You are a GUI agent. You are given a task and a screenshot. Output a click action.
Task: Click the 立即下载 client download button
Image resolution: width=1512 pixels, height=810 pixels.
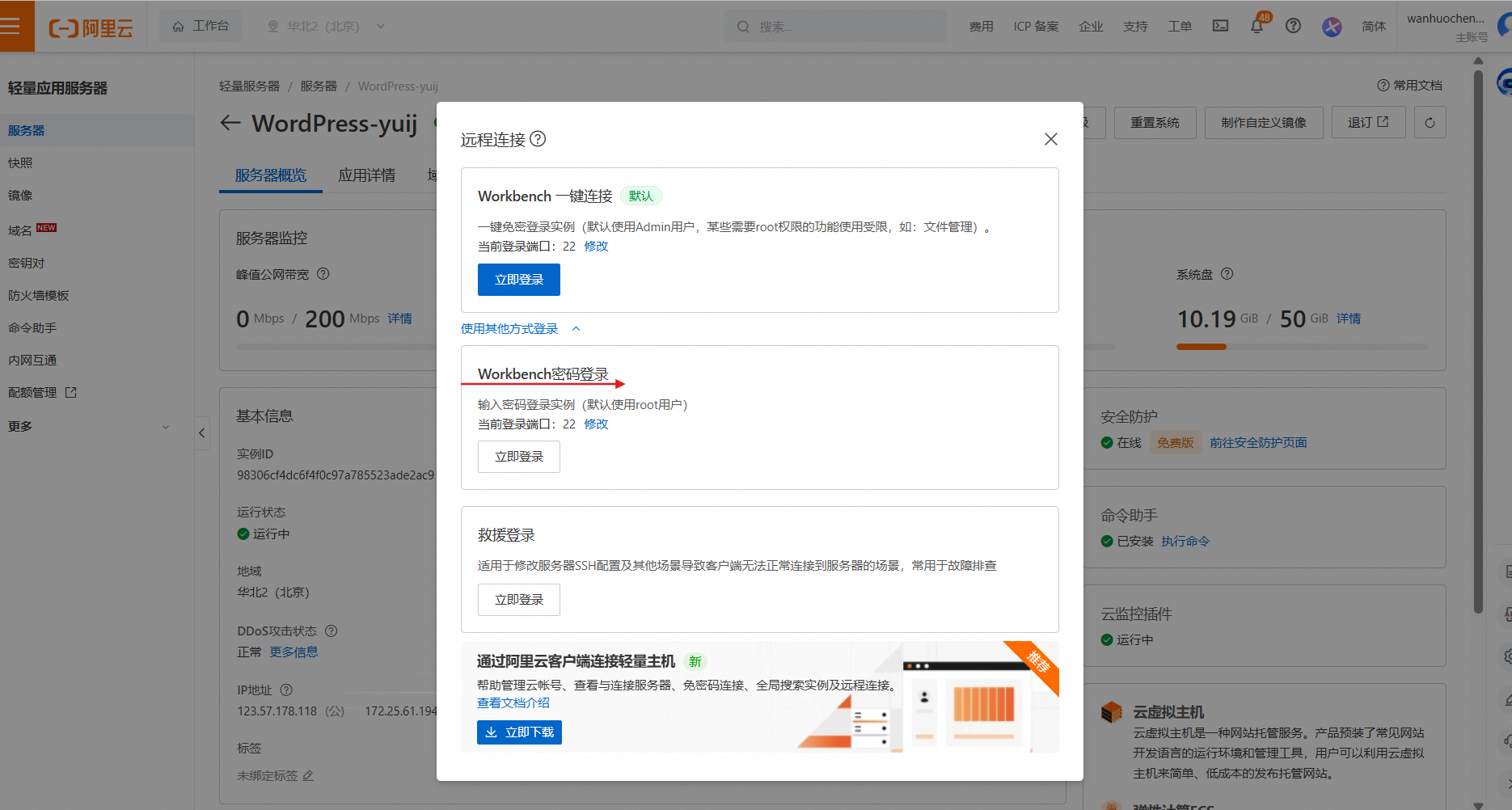click(519, 732)
